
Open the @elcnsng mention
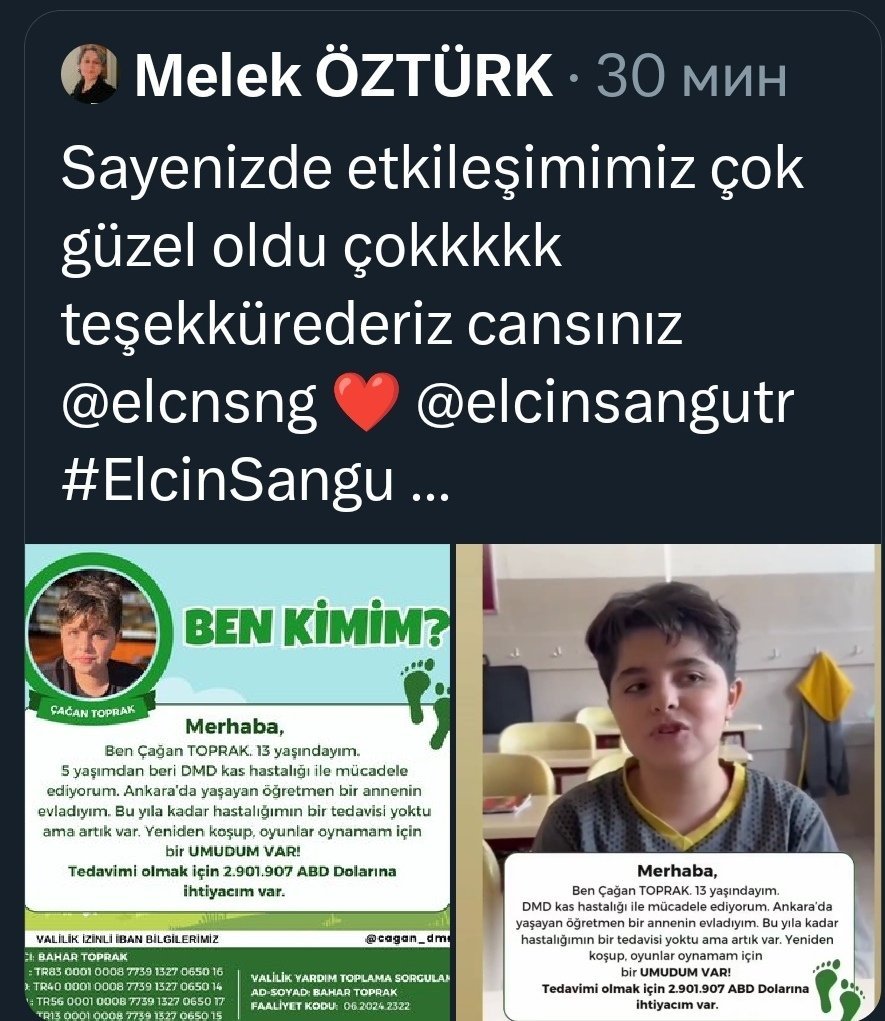pyautogui.click(x=190, y=402)
